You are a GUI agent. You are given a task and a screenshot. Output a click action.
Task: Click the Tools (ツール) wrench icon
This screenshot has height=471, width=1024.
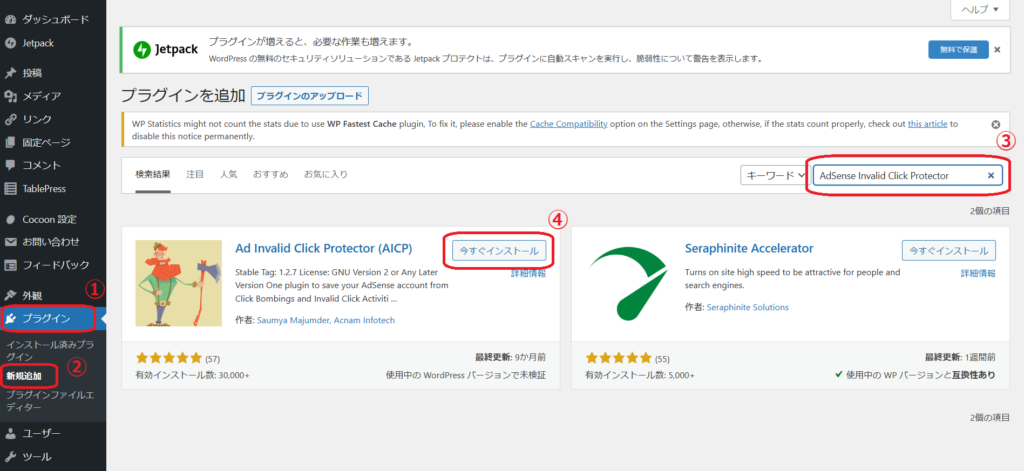10,457
